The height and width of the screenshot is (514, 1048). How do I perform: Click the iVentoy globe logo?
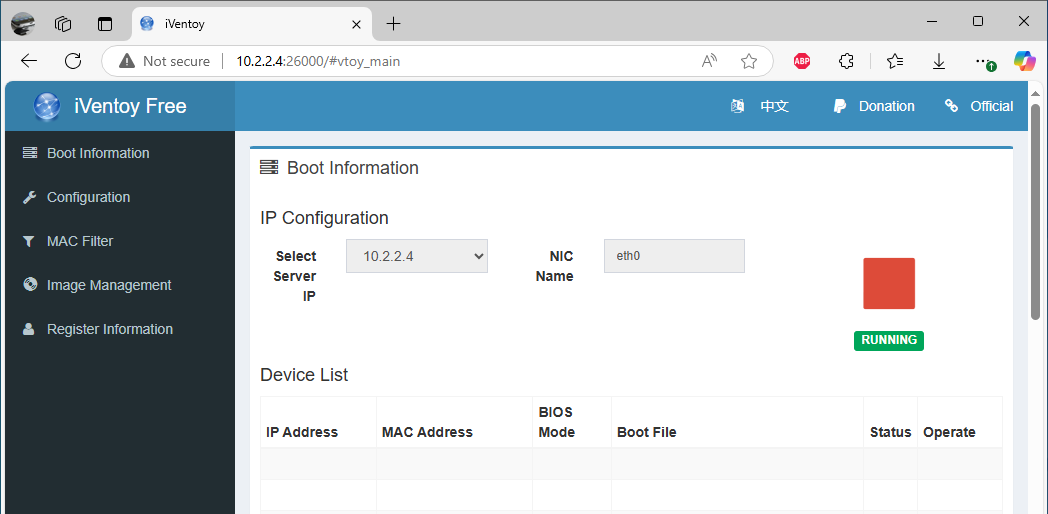click(47, 106)
